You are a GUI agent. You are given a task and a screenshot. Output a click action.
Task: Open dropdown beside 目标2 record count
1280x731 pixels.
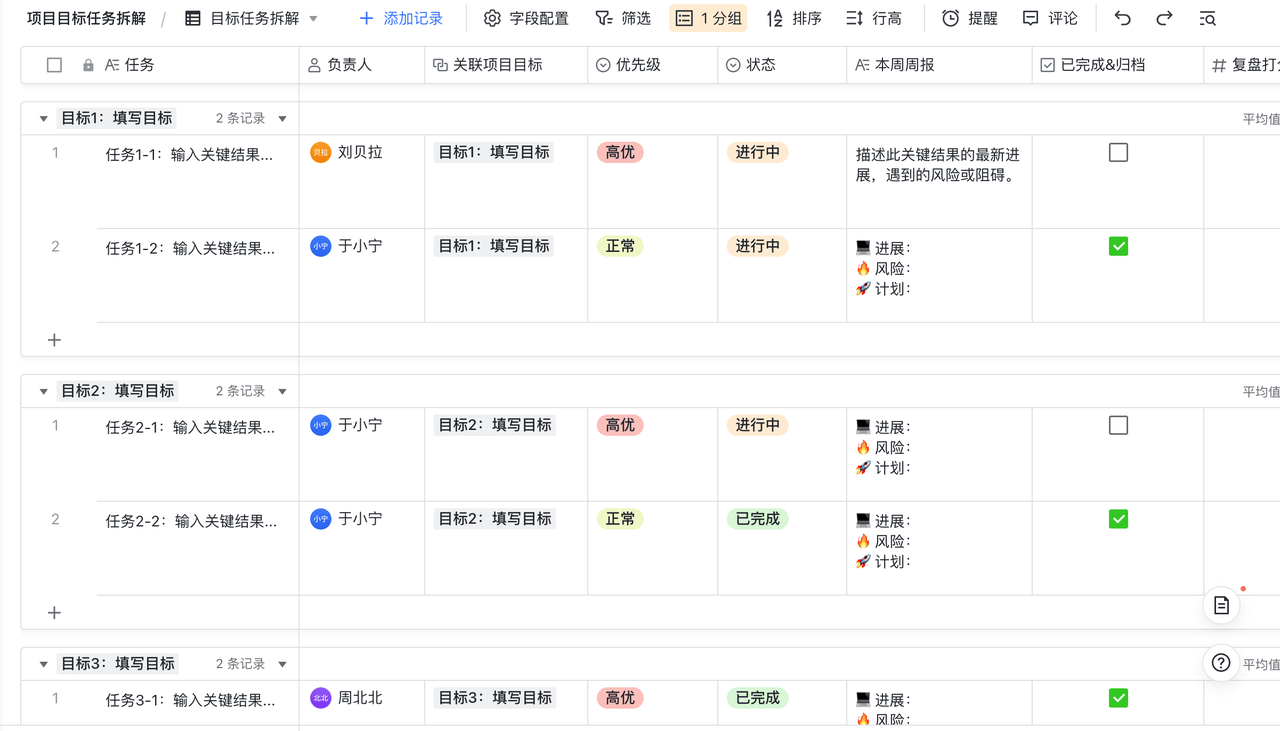tap(283, 391)
